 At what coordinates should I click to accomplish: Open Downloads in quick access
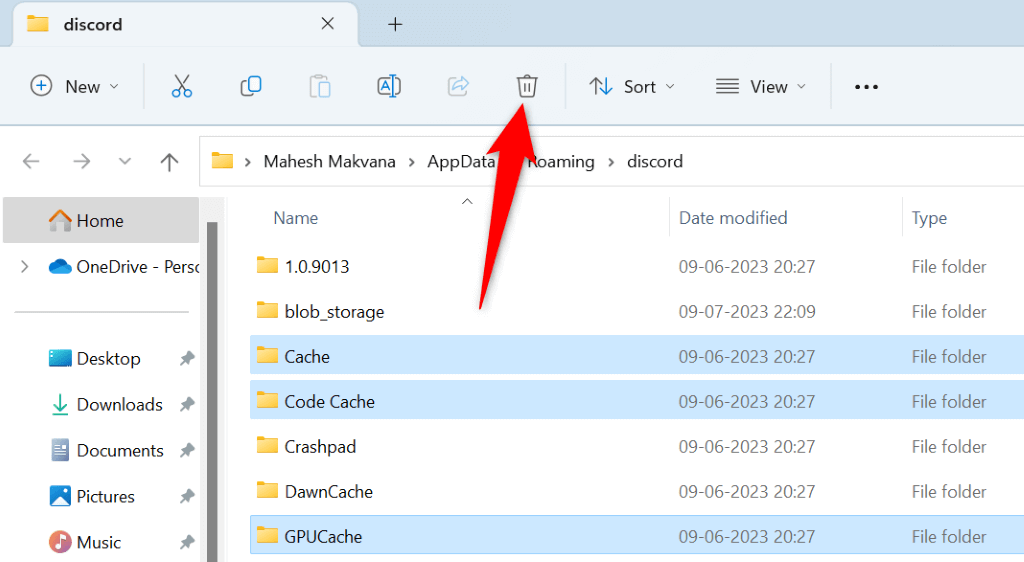106,405
